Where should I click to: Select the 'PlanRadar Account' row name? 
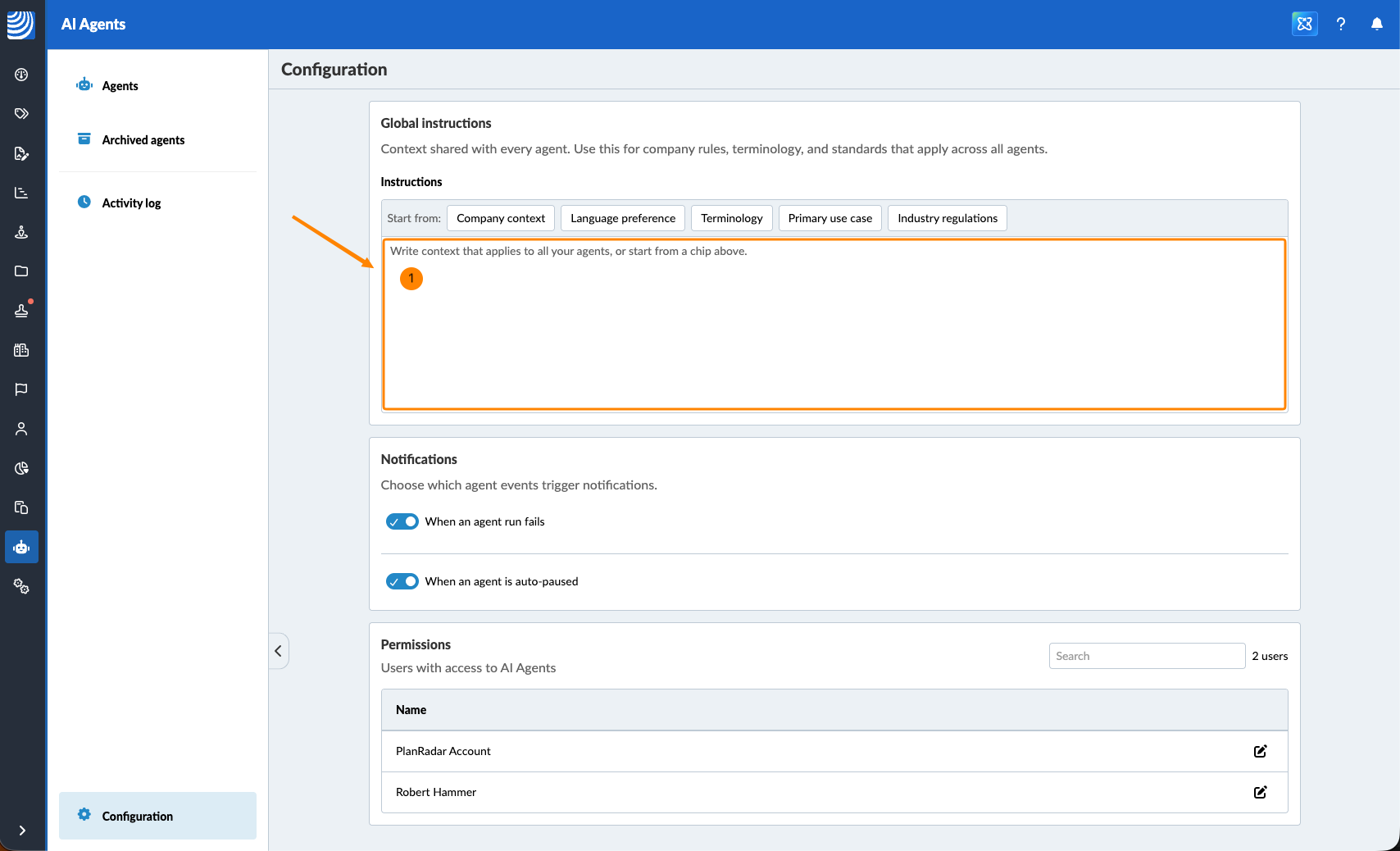[443, 751]
